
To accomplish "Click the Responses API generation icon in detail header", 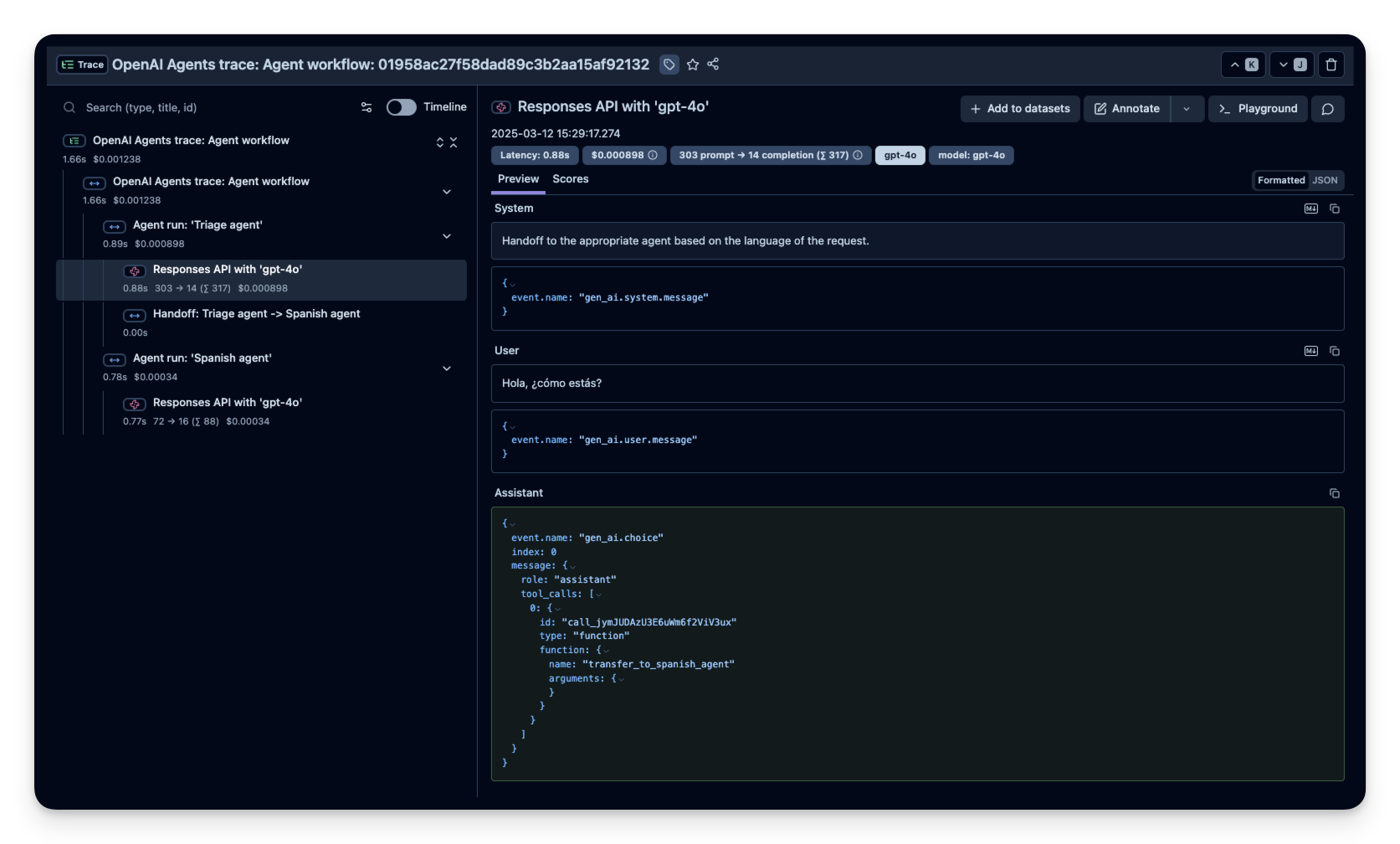I will pos(501,107).
